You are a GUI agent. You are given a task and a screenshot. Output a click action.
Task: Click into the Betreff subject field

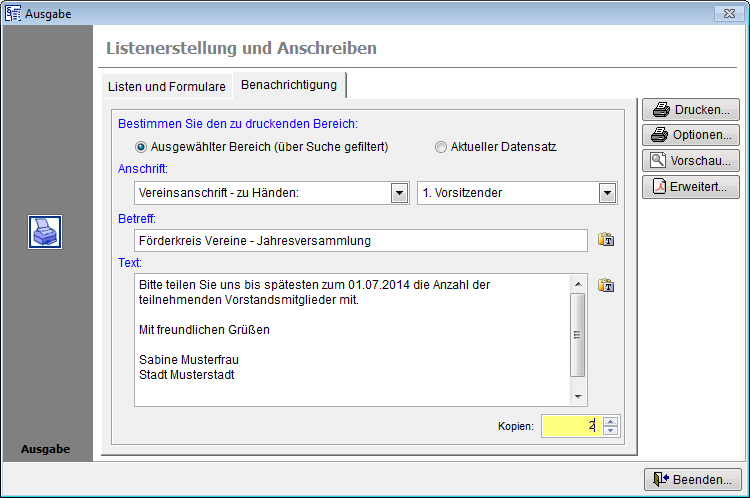[360, 241]
